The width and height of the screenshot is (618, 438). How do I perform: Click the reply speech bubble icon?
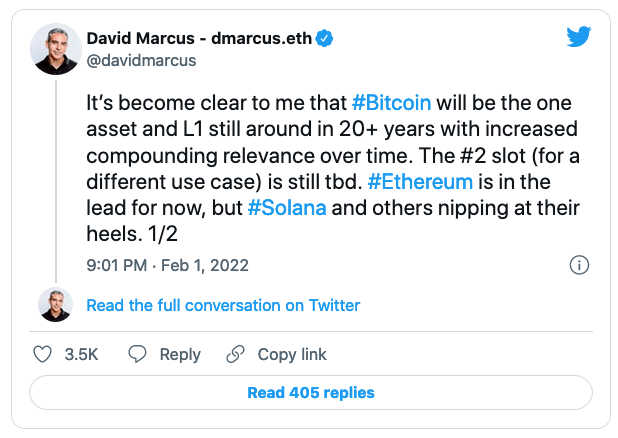[x=139, y=354]
